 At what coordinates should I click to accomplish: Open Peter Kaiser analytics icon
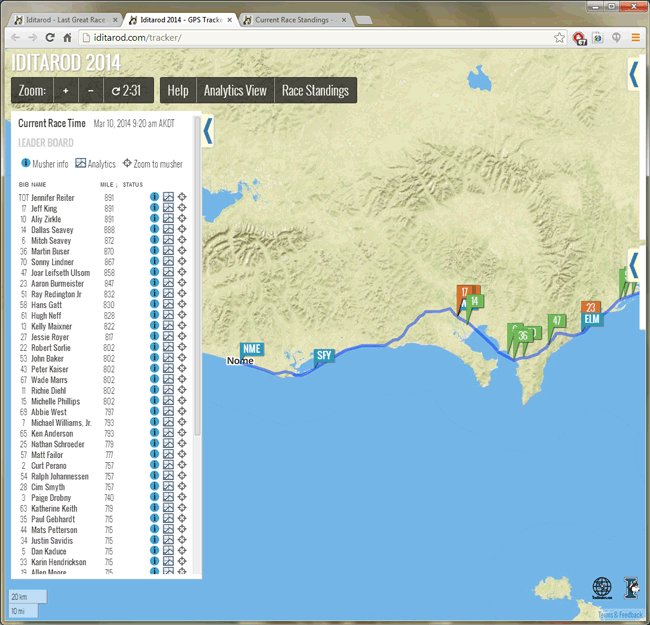click(x=168, y=368)
